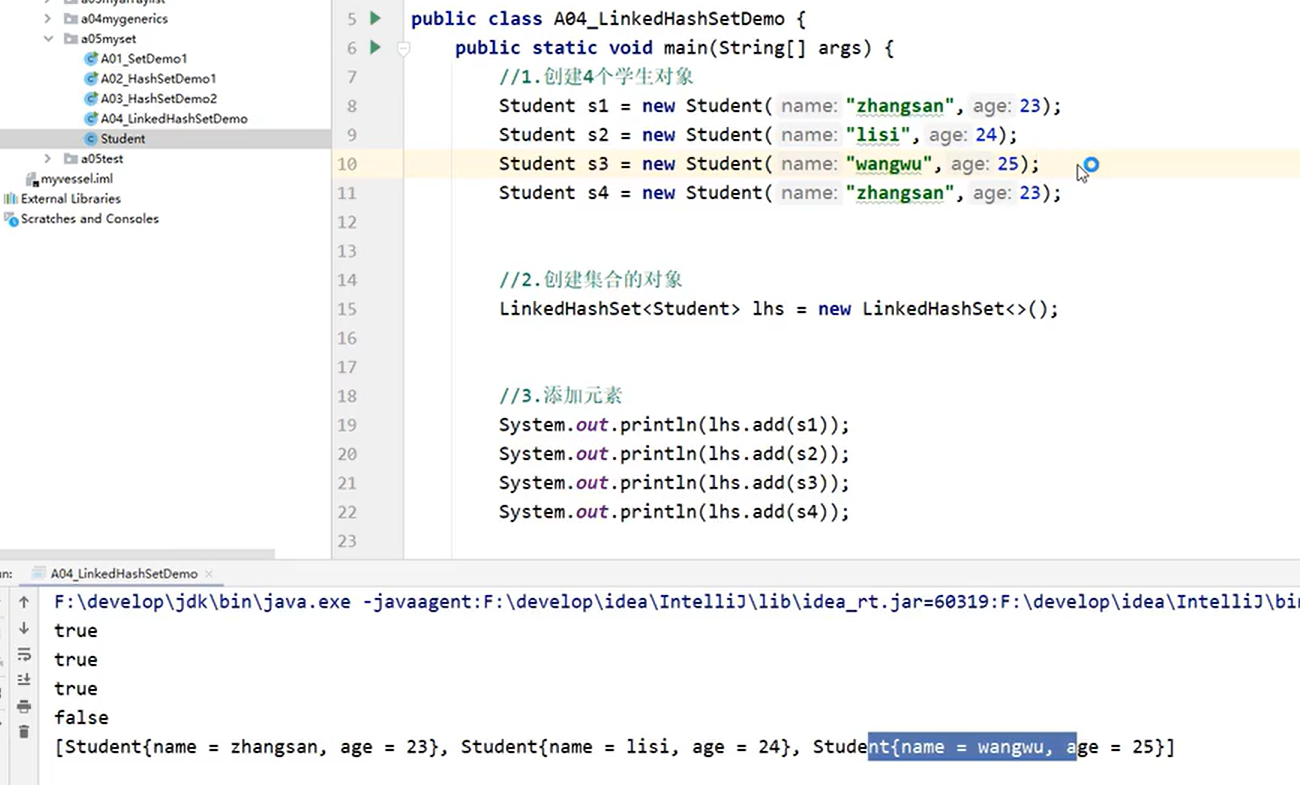
Task: Run the main method from its gutter arrow
Action: tap(375, 47)
